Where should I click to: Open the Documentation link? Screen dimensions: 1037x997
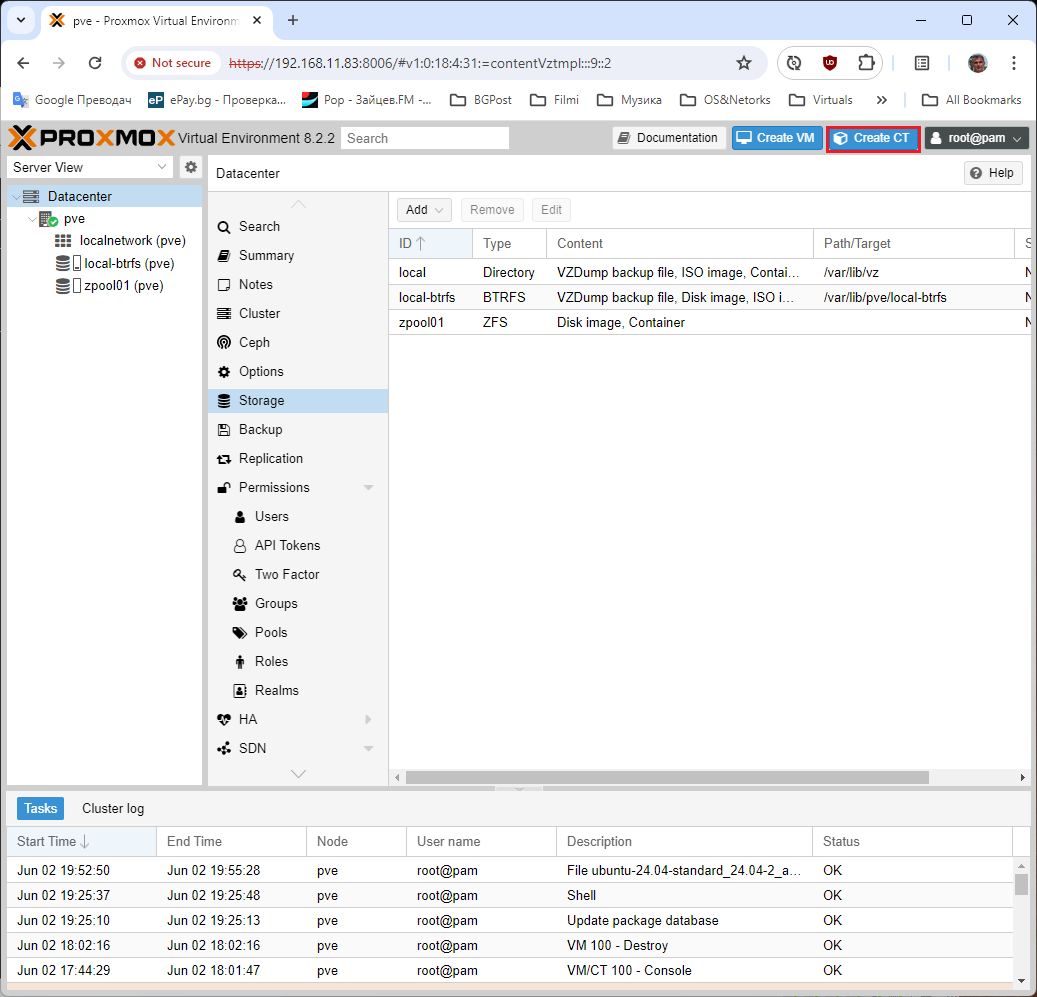click(669, 138)
